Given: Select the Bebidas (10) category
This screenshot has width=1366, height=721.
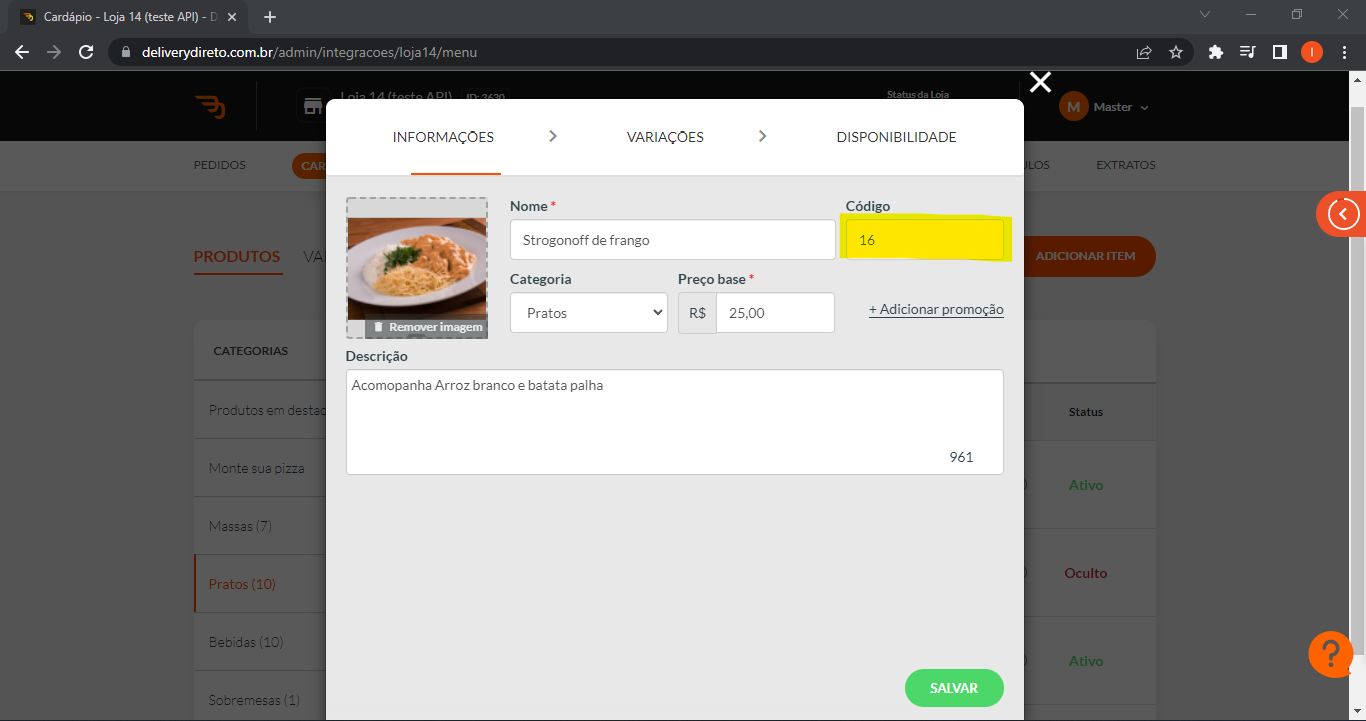Looking at the screenshot, I should pos(246,642).
